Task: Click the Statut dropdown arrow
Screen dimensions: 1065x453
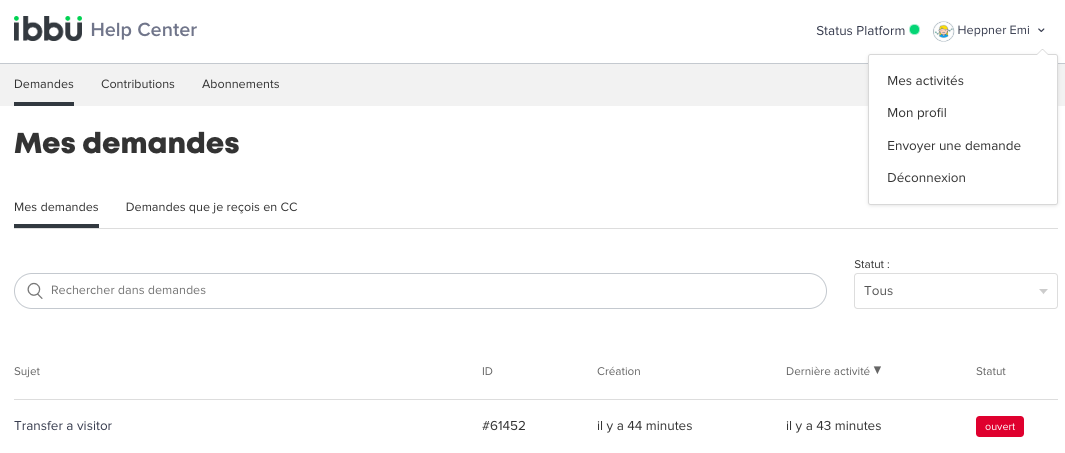Action: 1043,291
